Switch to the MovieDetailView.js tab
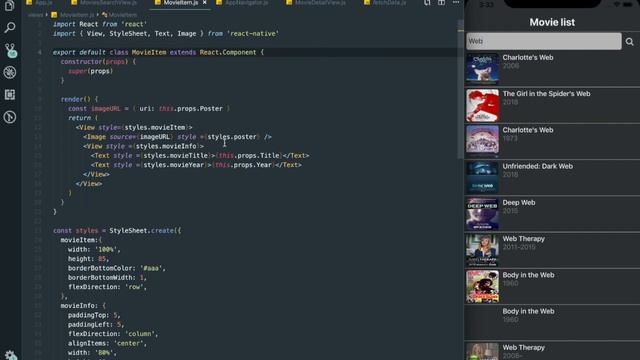The image size is (640, 360). (316, 2)
